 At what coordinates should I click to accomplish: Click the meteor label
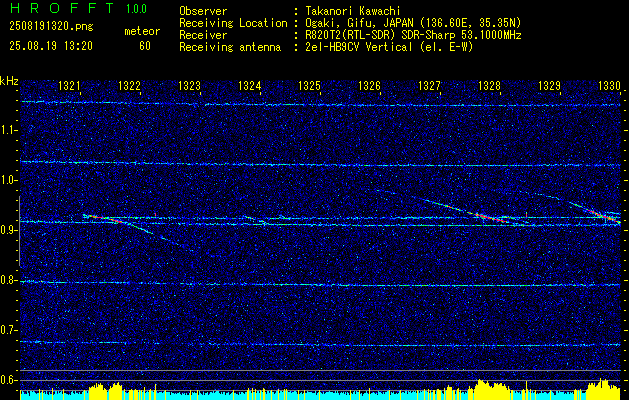click(x=142, y=31)
